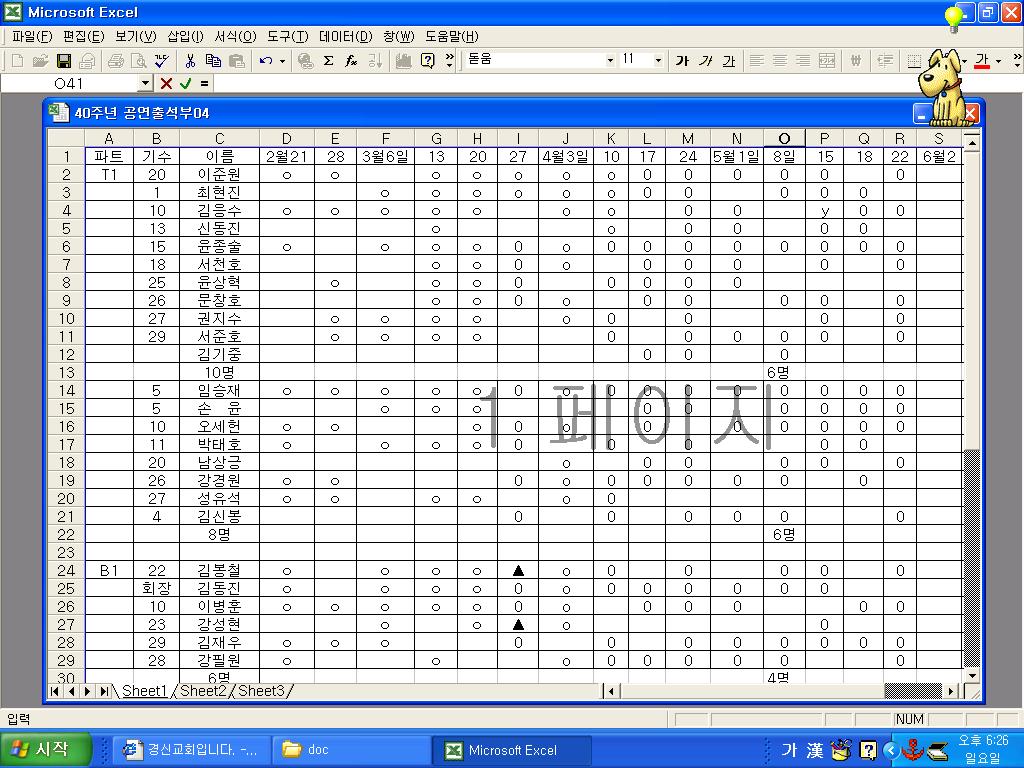Open the font color dropdown arrow
Screen dimensions: 1024x768
(998, 61)
